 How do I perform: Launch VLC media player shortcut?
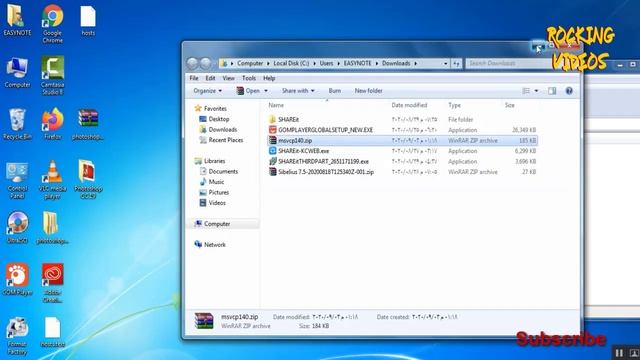pyautogui.click(x=52, y=180)
